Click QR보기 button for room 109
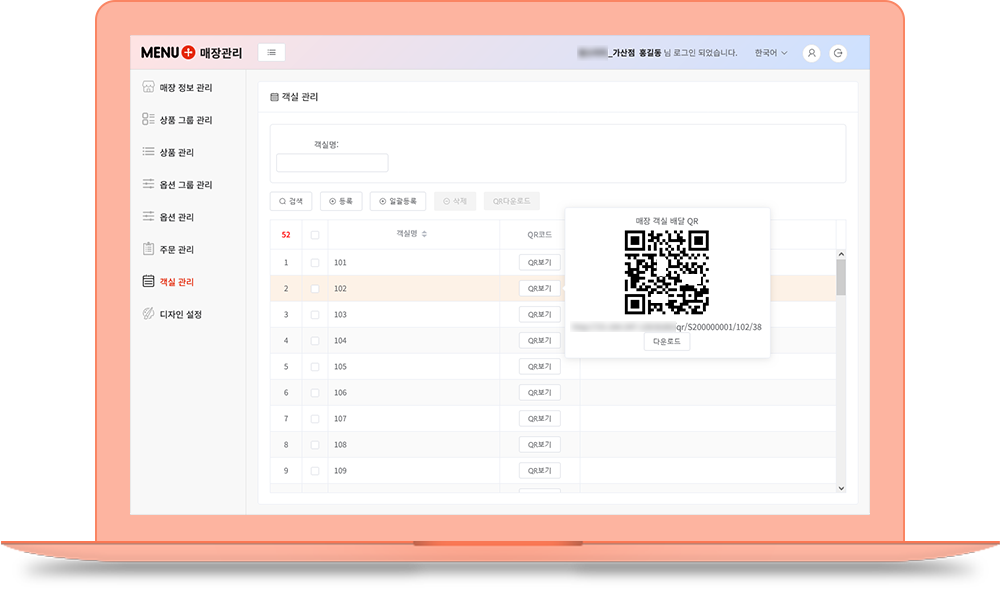The width and height of the screenshot is (1000, 589). (x=540, y=471)
